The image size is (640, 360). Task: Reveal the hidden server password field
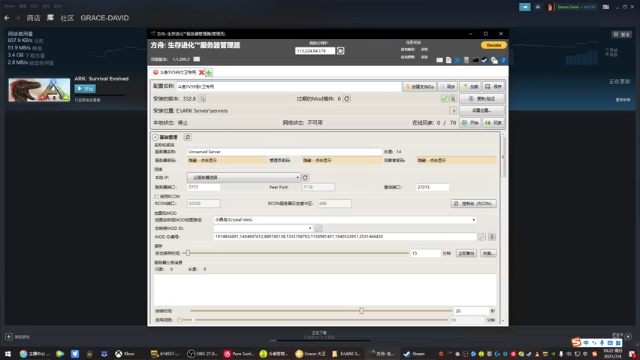tap(227, 160)
